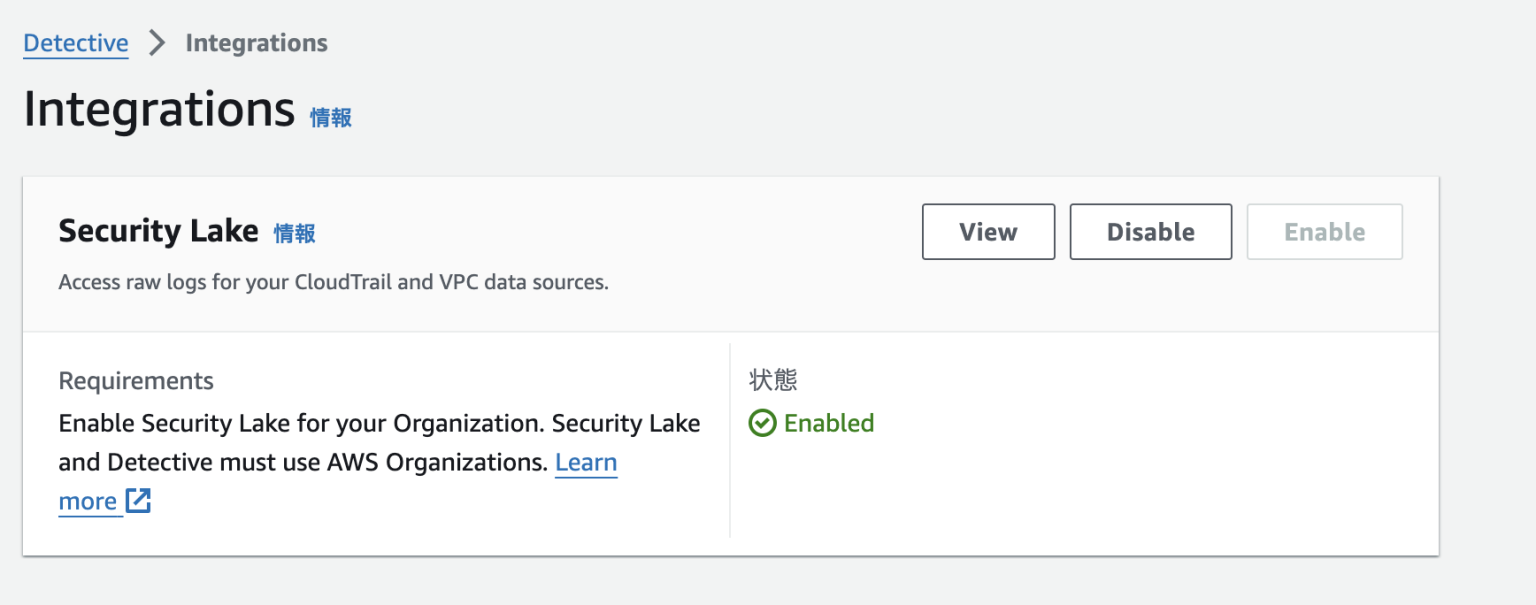Open the 情報 info link beside Security Lake

point(296,233)
